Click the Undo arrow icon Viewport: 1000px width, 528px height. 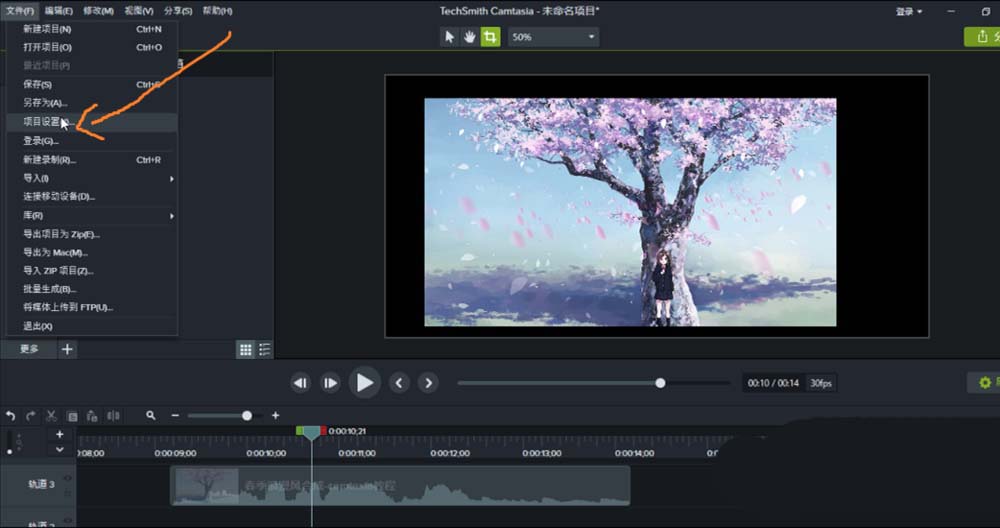(10, 416)
